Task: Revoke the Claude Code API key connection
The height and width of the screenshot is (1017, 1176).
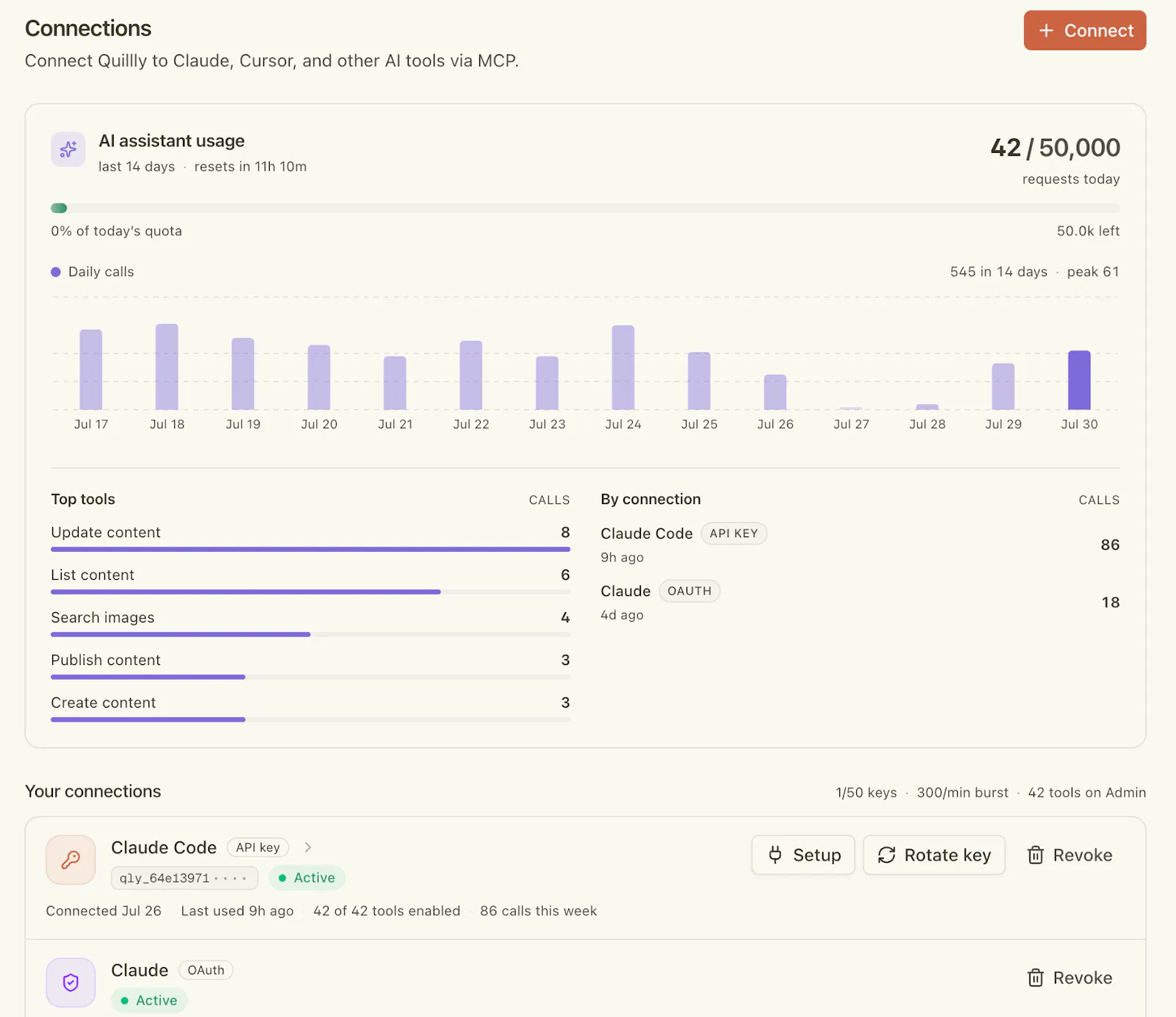Action: (1069, 855)
